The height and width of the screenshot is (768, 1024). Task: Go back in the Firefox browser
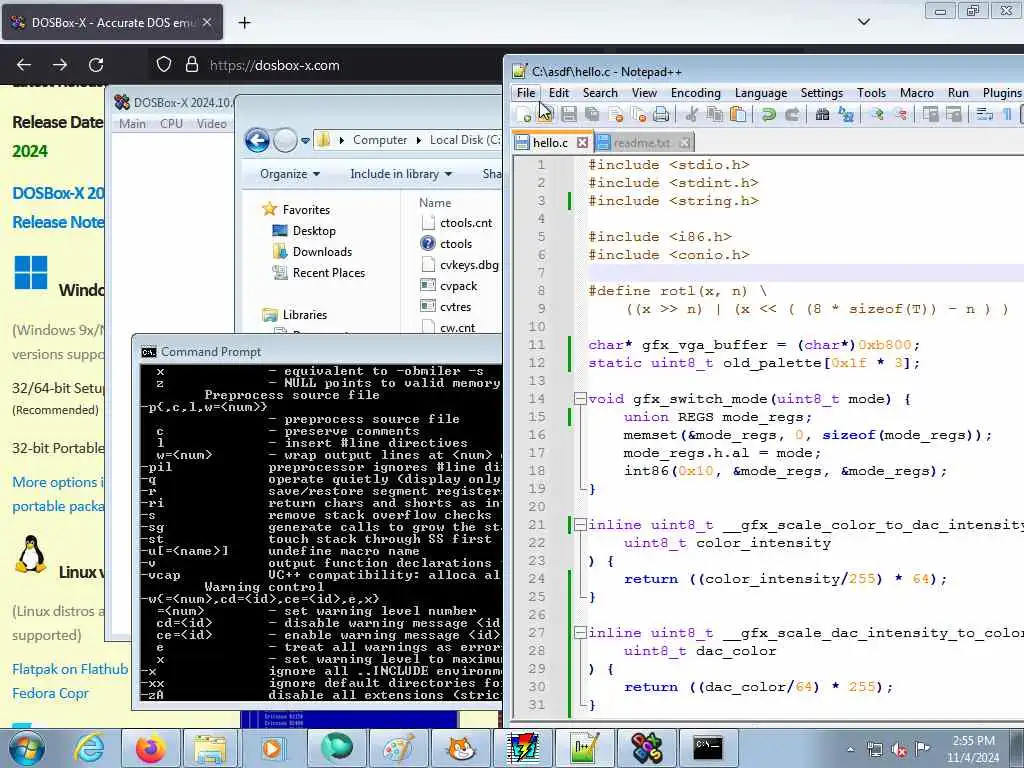(x=24, y=65)
